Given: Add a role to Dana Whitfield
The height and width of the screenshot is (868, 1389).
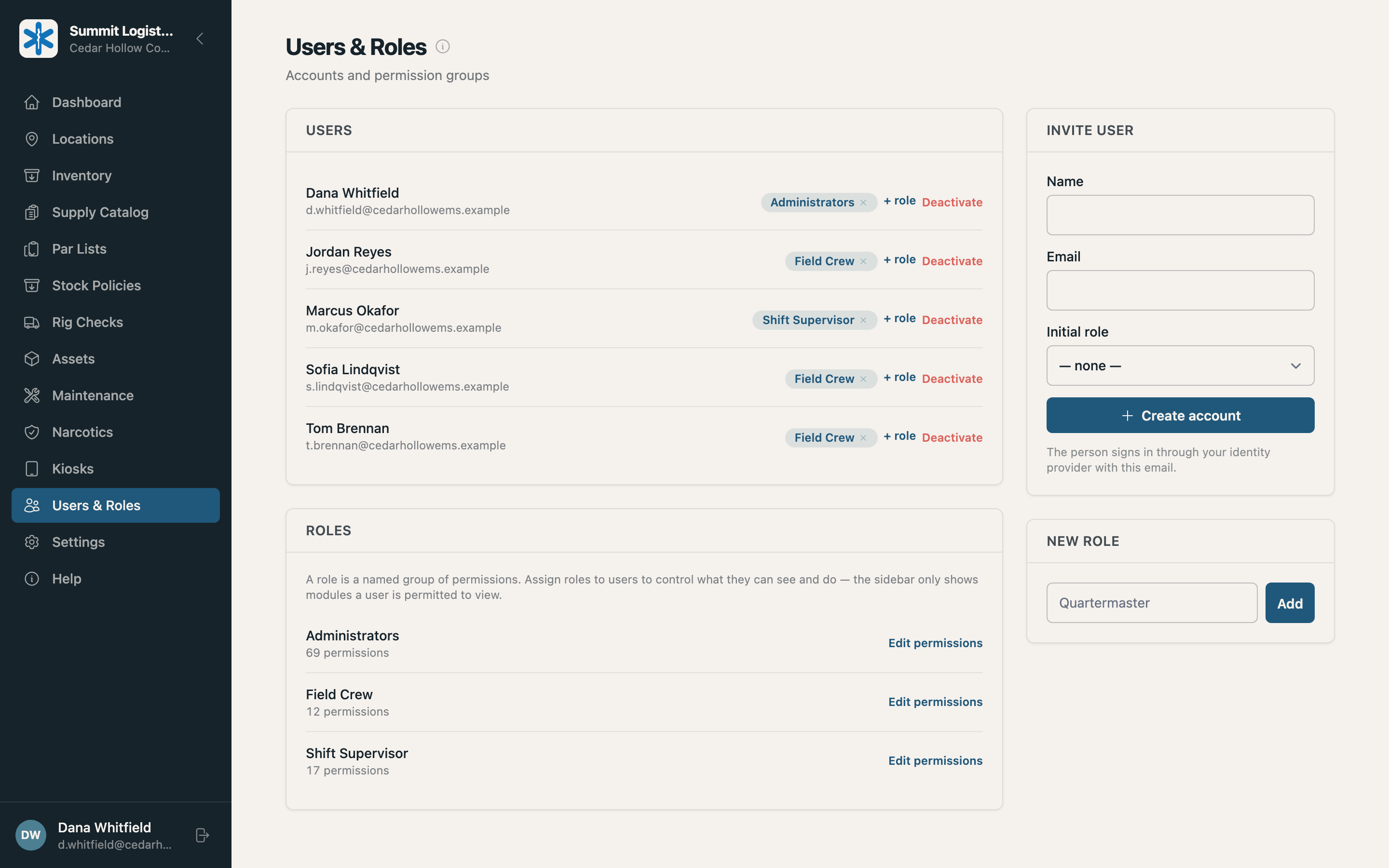Looking at the screenshot, I should (x=899, y=201).
